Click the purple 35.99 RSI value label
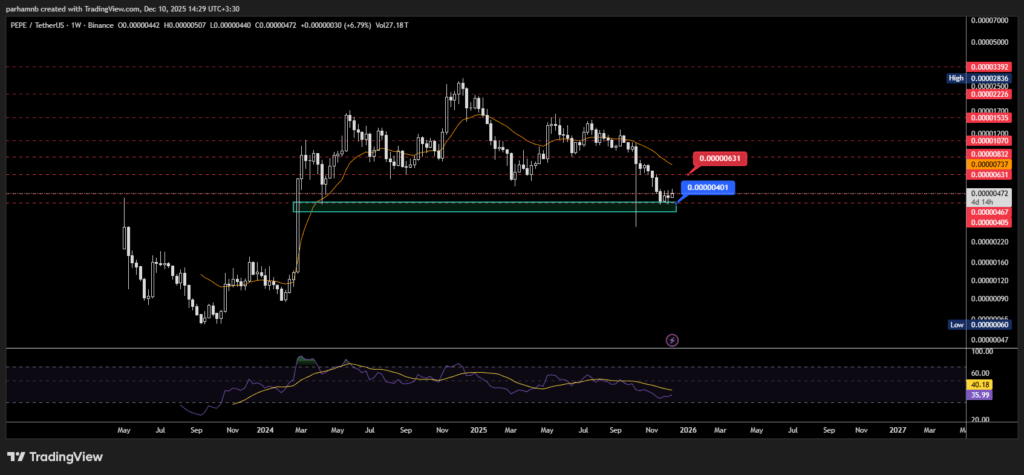The height and width of the screenshot is (475, 1024). [977, 394]
